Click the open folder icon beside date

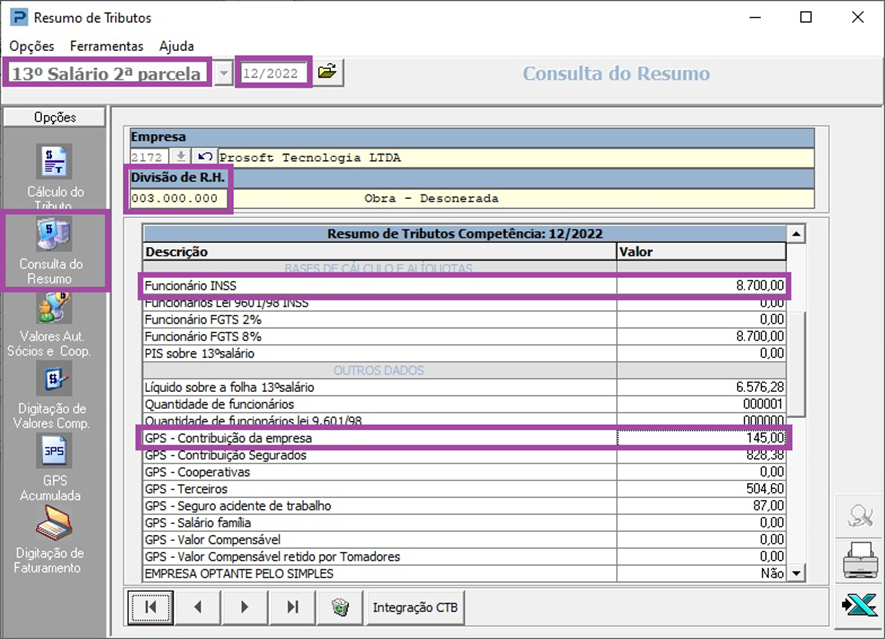(x=327, y=72)
